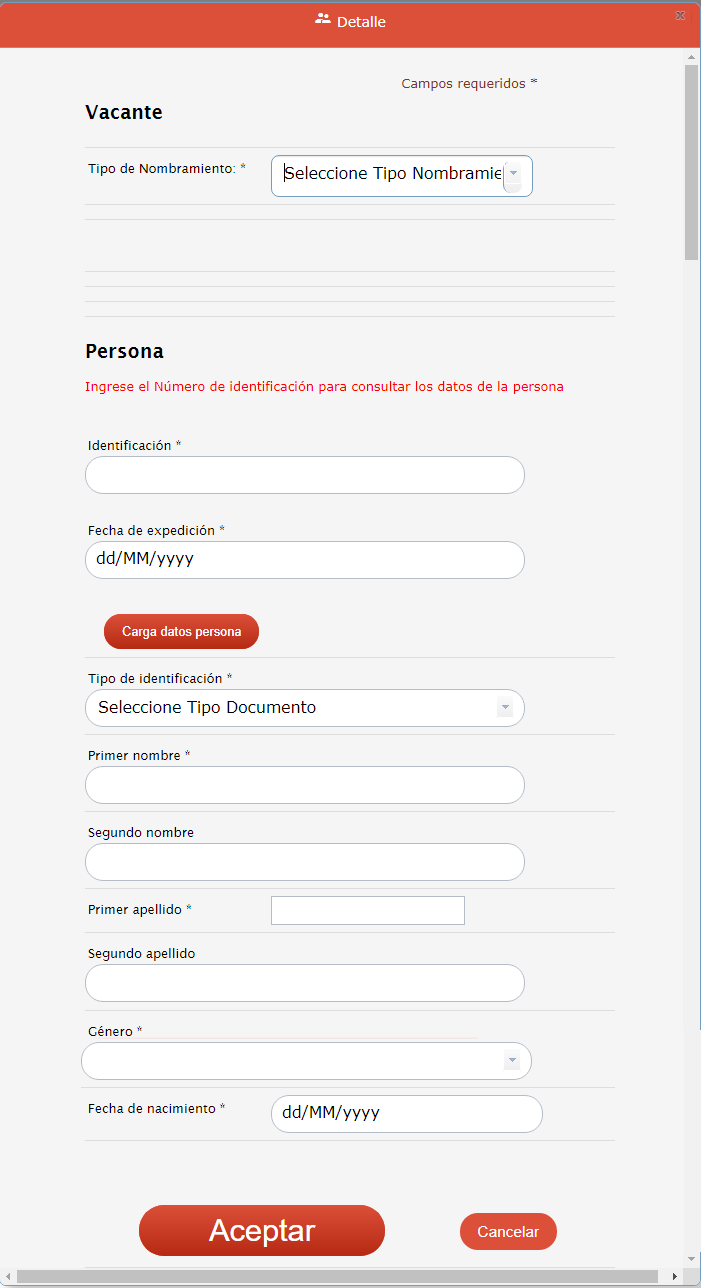
Task: Click the people icon beside Detalle title
Action: point(322,19)
